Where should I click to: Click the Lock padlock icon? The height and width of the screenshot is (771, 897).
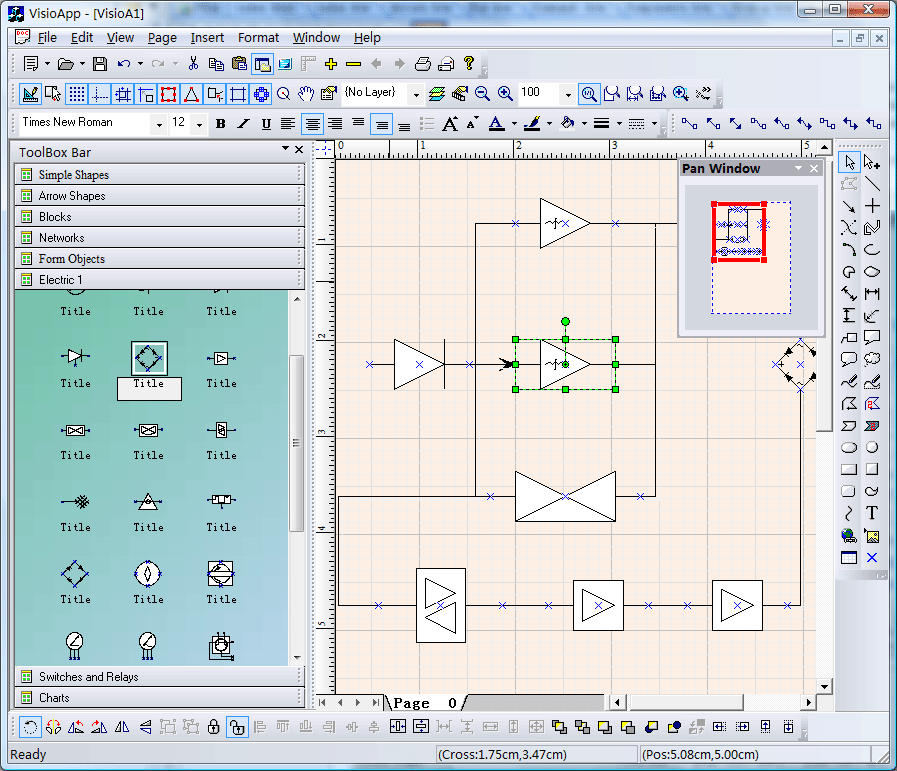click(213, 727)
